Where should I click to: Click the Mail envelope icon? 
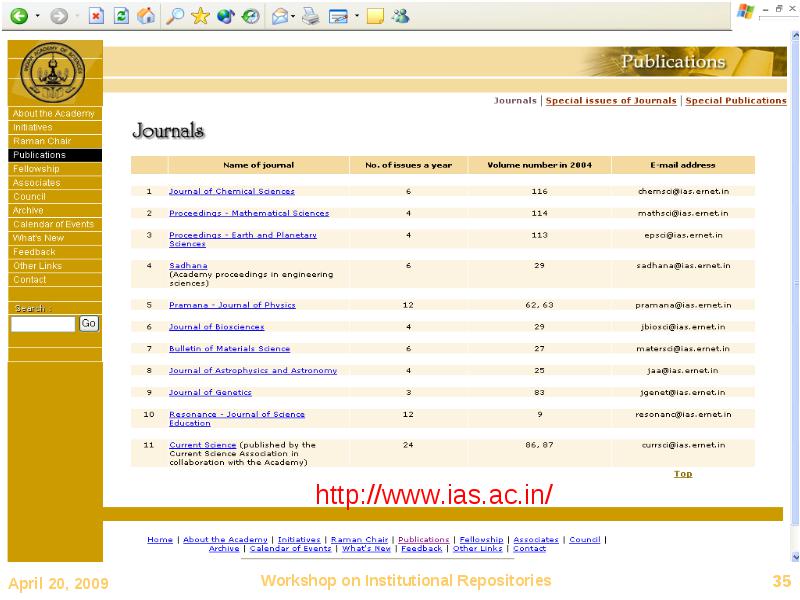tap(280, 16)
